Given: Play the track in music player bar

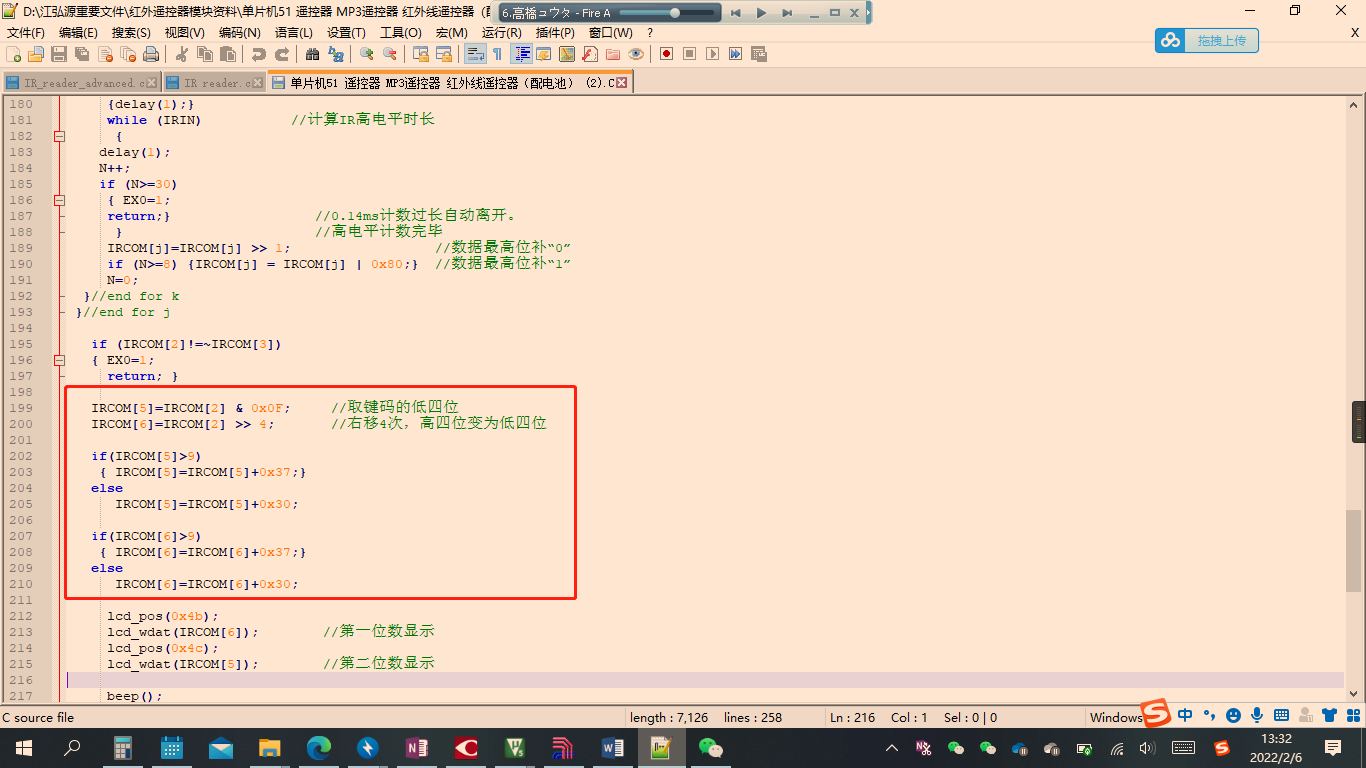Looking at the screenshot, I should 761,13.
